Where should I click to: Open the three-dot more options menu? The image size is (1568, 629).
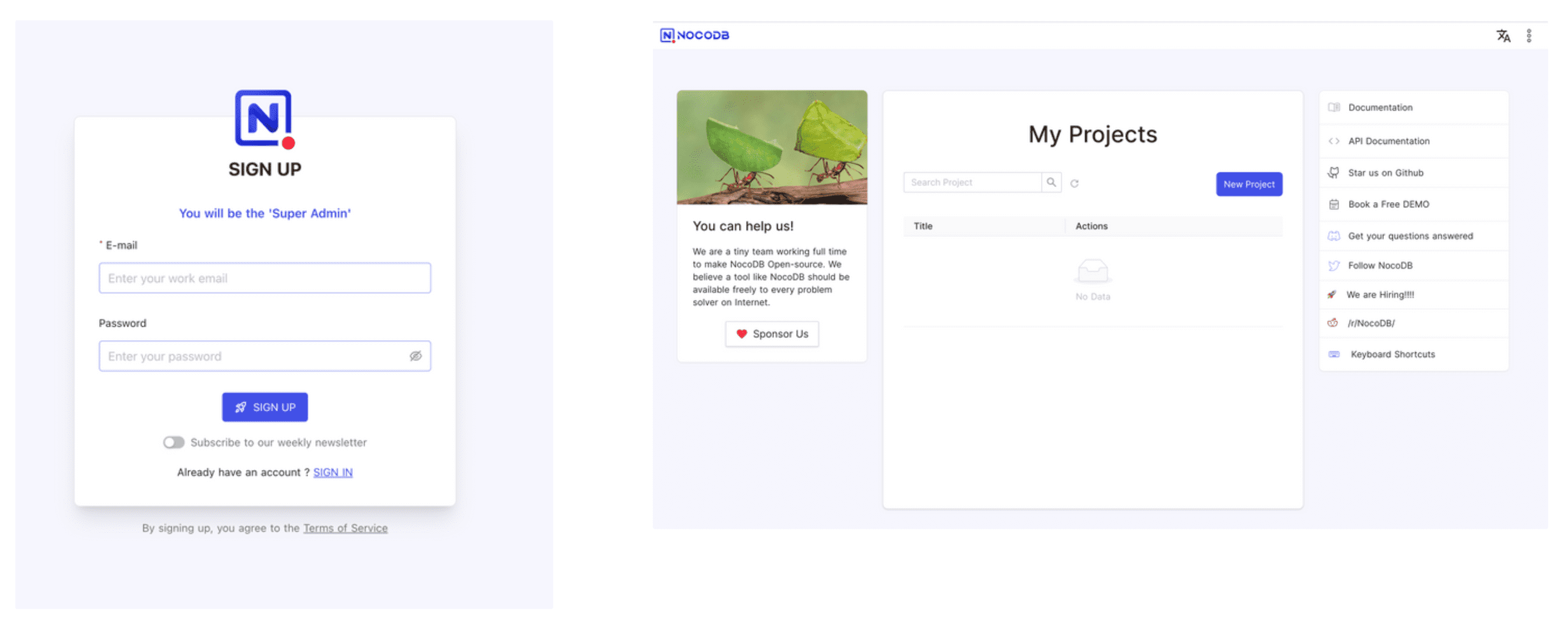click(x=1528, y=36)
